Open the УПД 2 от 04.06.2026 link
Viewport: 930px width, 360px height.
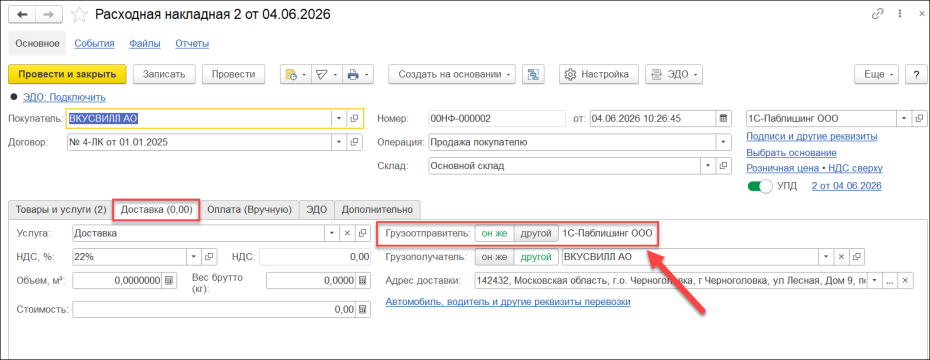846,186
